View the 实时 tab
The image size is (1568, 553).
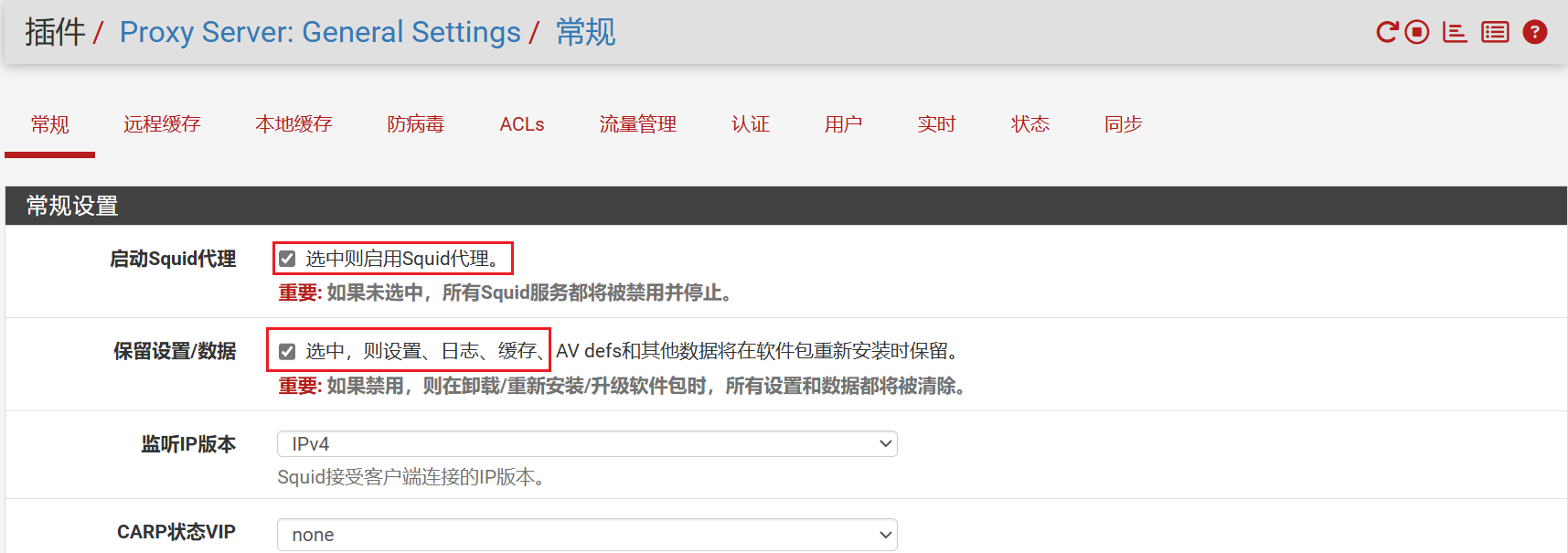pyautogui.click(x=936, y=124)
